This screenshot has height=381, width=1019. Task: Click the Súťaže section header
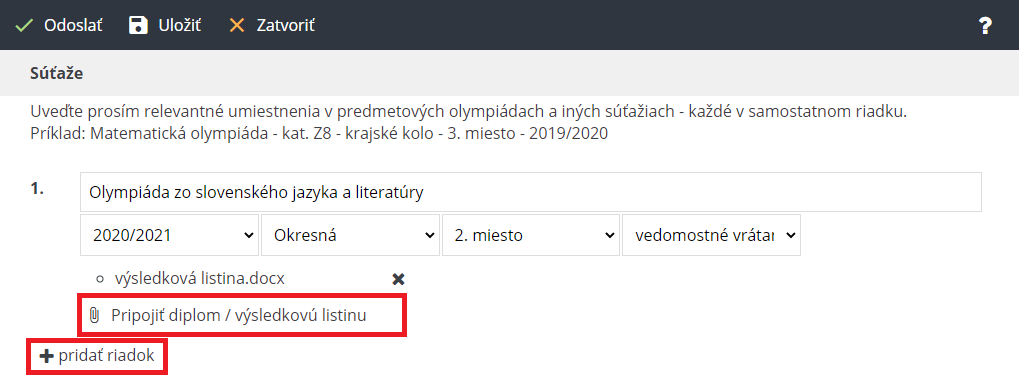click(57, 73)
